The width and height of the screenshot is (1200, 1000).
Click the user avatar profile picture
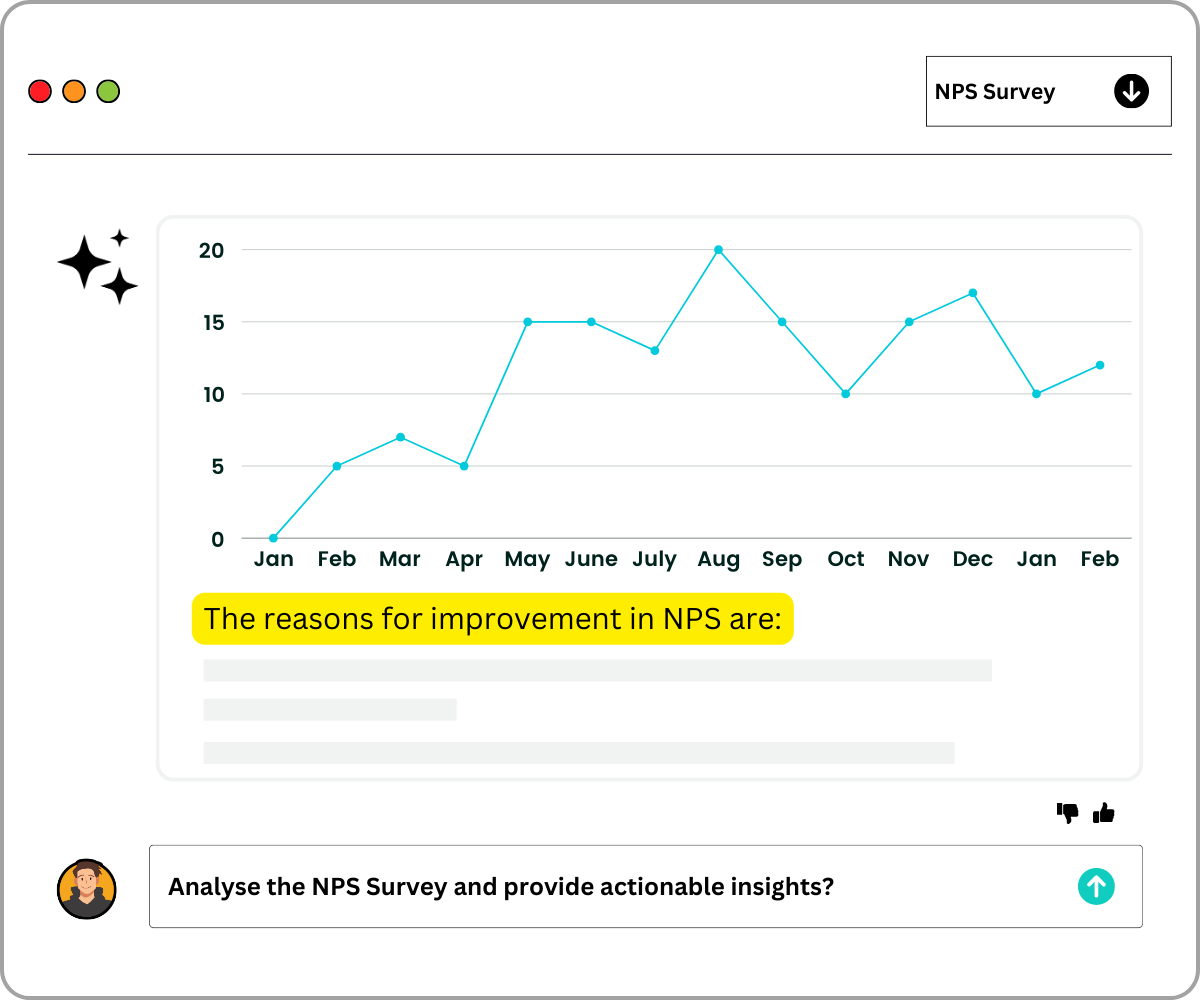pyautogui.click(x=87, y=888)
